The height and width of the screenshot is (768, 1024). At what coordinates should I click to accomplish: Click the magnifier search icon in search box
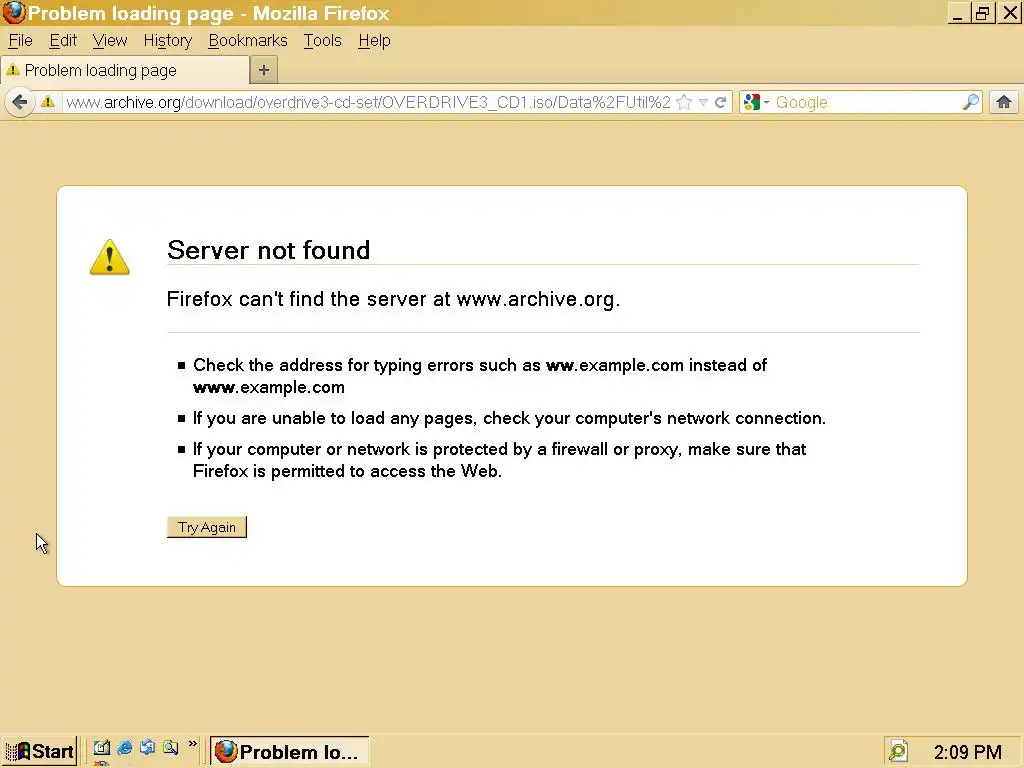coord(970,103)
